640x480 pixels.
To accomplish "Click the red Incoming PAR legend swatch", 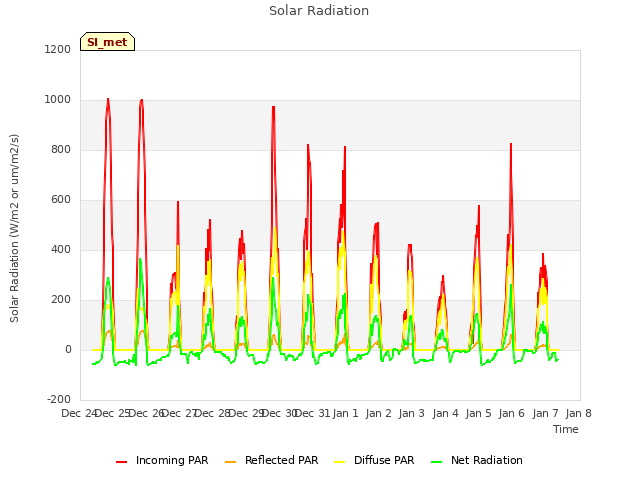I will coord(121,462).
